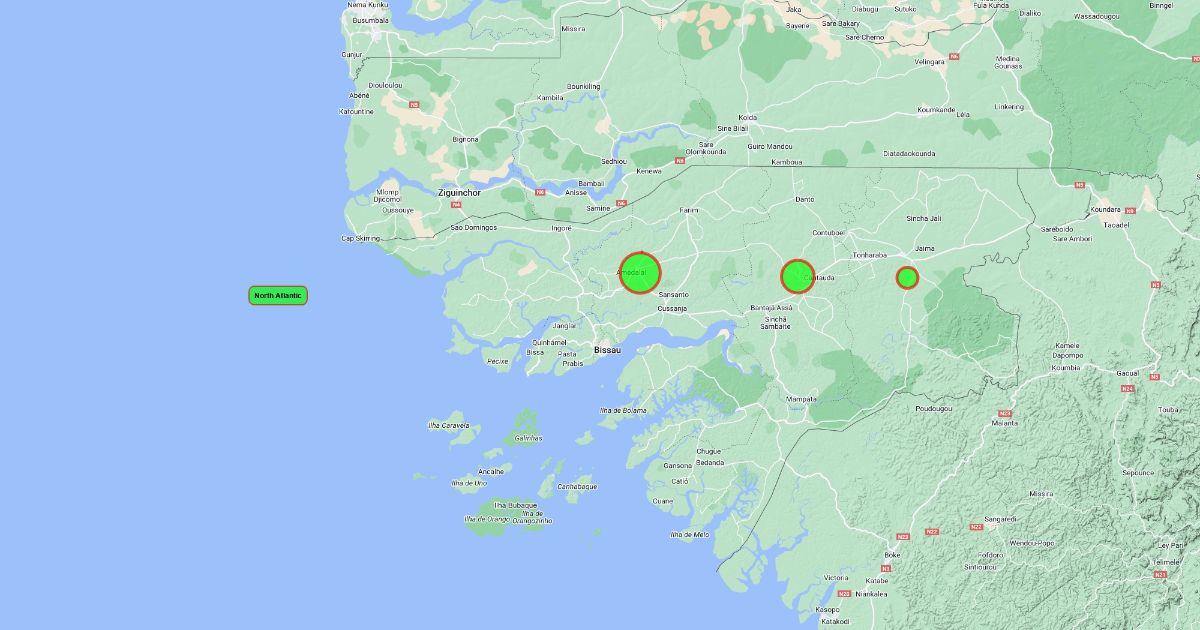This screenshot has width=1200, height=630.
Task: Click the Bignona town label
Action: tap(465, 139)
